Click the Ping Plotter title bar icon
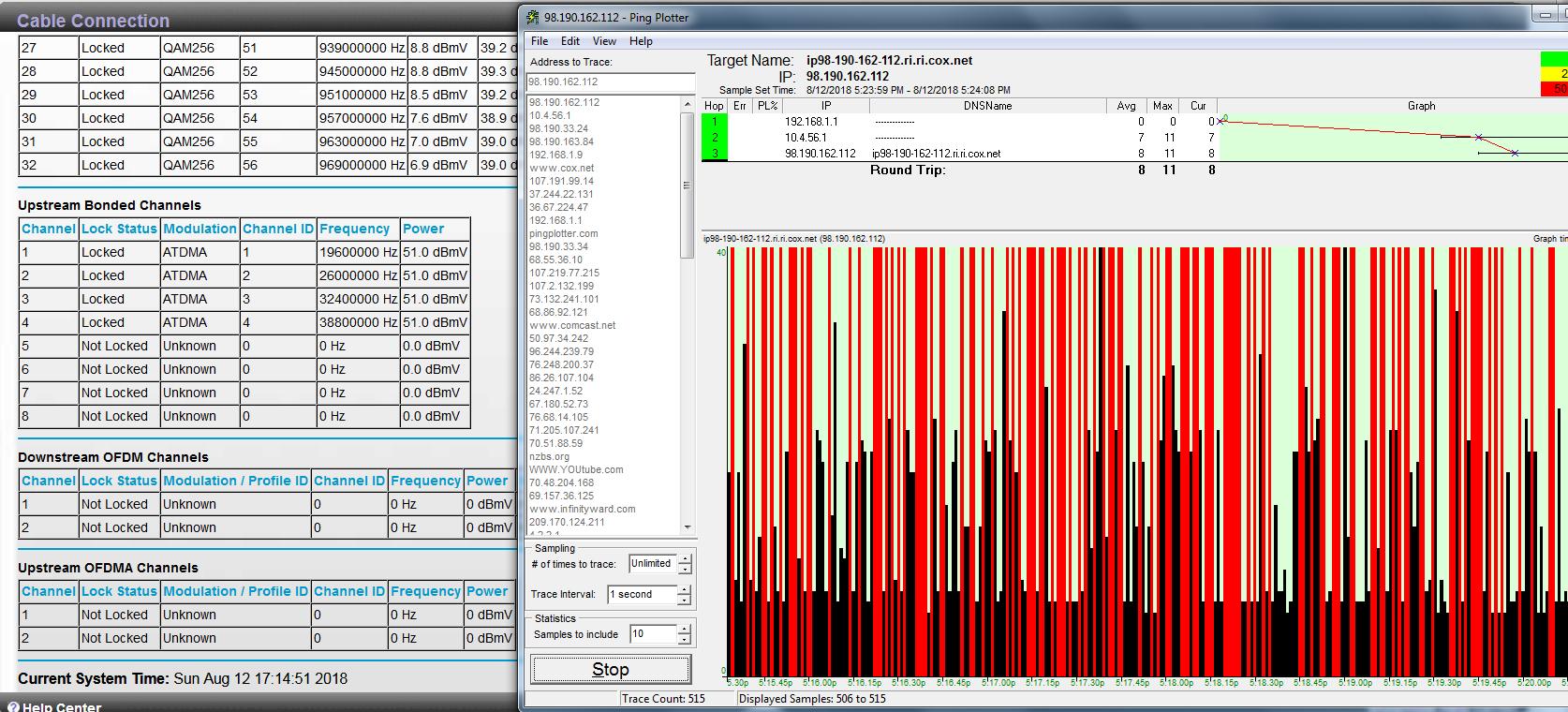The height and width of the screenshot is (712, 1568). [x=533, y=17]
